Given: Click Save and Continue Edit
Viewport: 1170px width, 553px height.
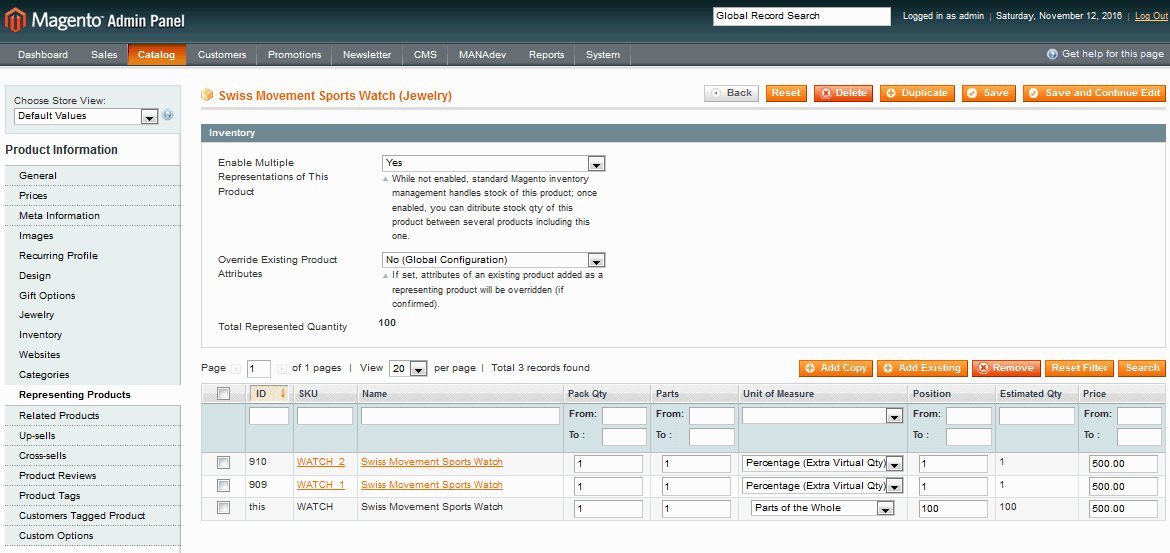Looking at the screenshot, I should click(1094, 93).
